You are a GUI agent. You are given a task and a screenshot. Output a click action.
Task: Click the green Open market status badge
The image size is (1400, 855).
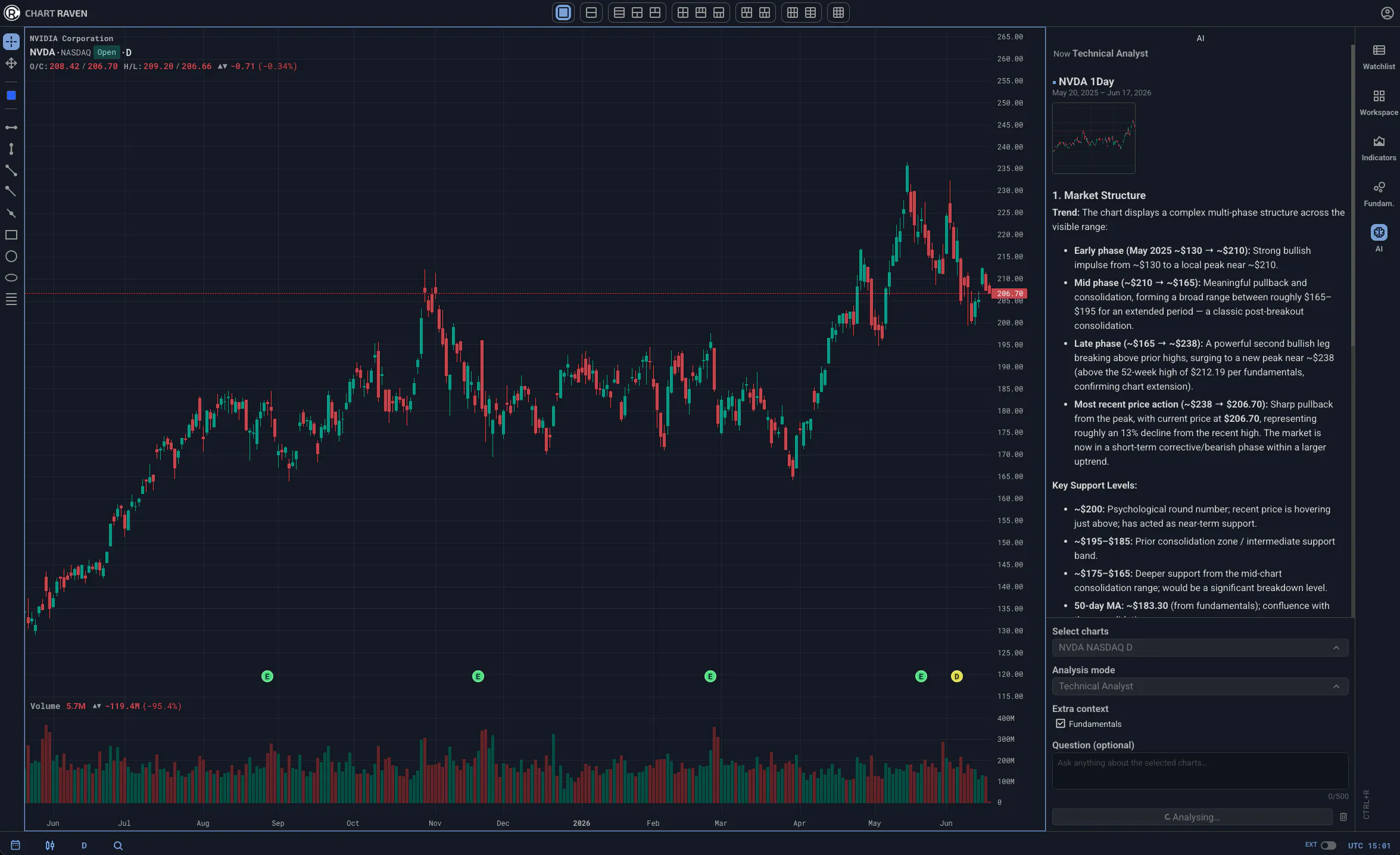[107, 52]
